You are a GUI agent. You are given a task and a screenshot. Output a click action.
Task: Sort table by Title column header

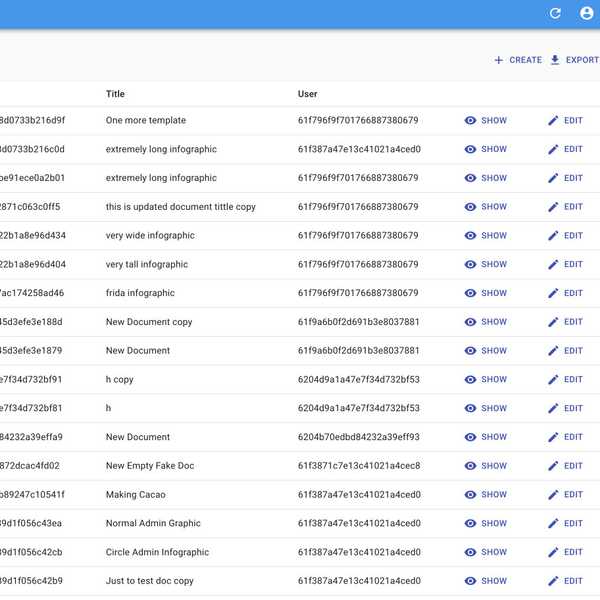pyautogui.click(x=115, y=94)
